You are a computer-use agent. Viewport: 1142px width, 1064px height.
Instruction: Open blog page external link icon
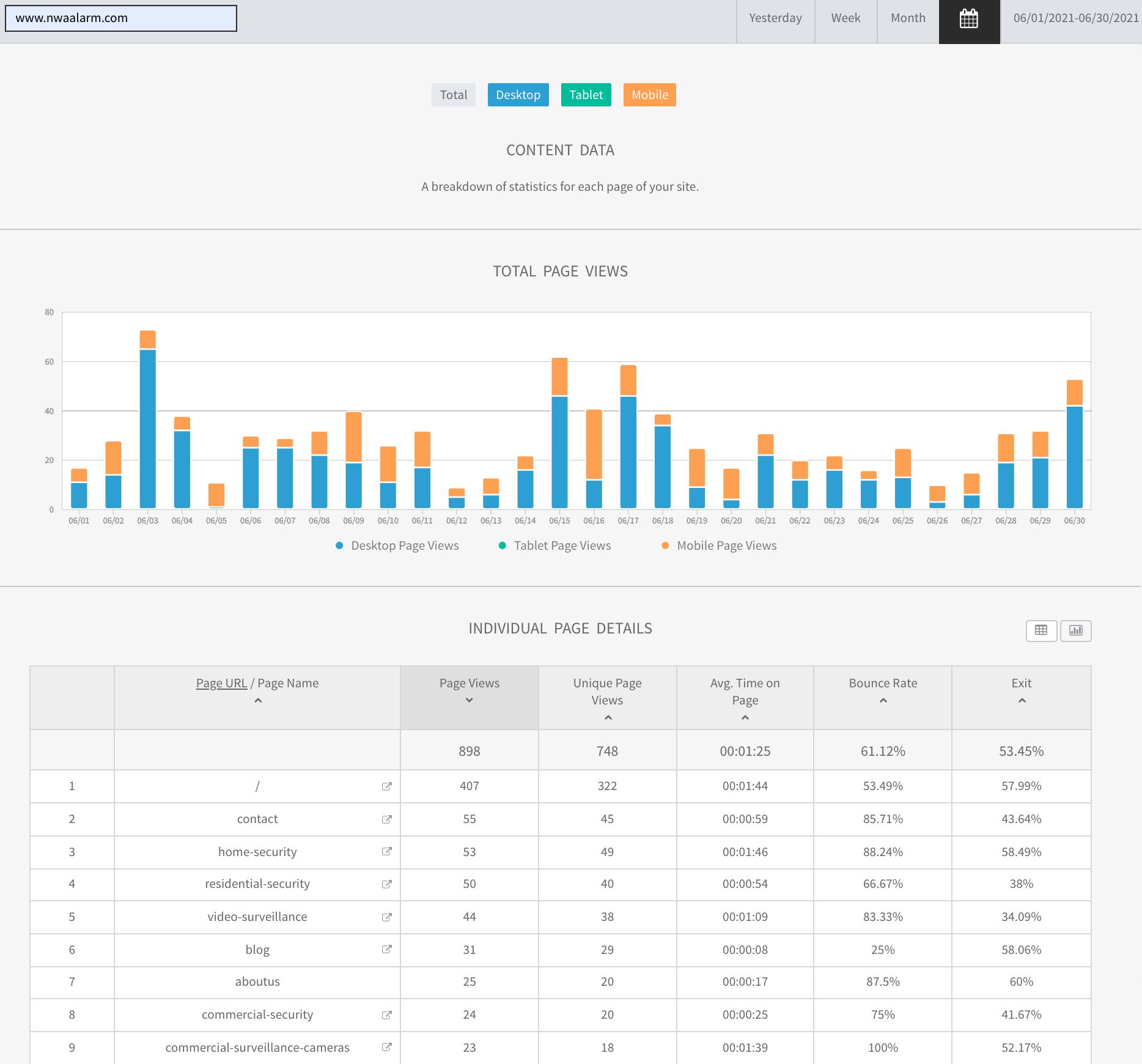click(x=386, y=950)
